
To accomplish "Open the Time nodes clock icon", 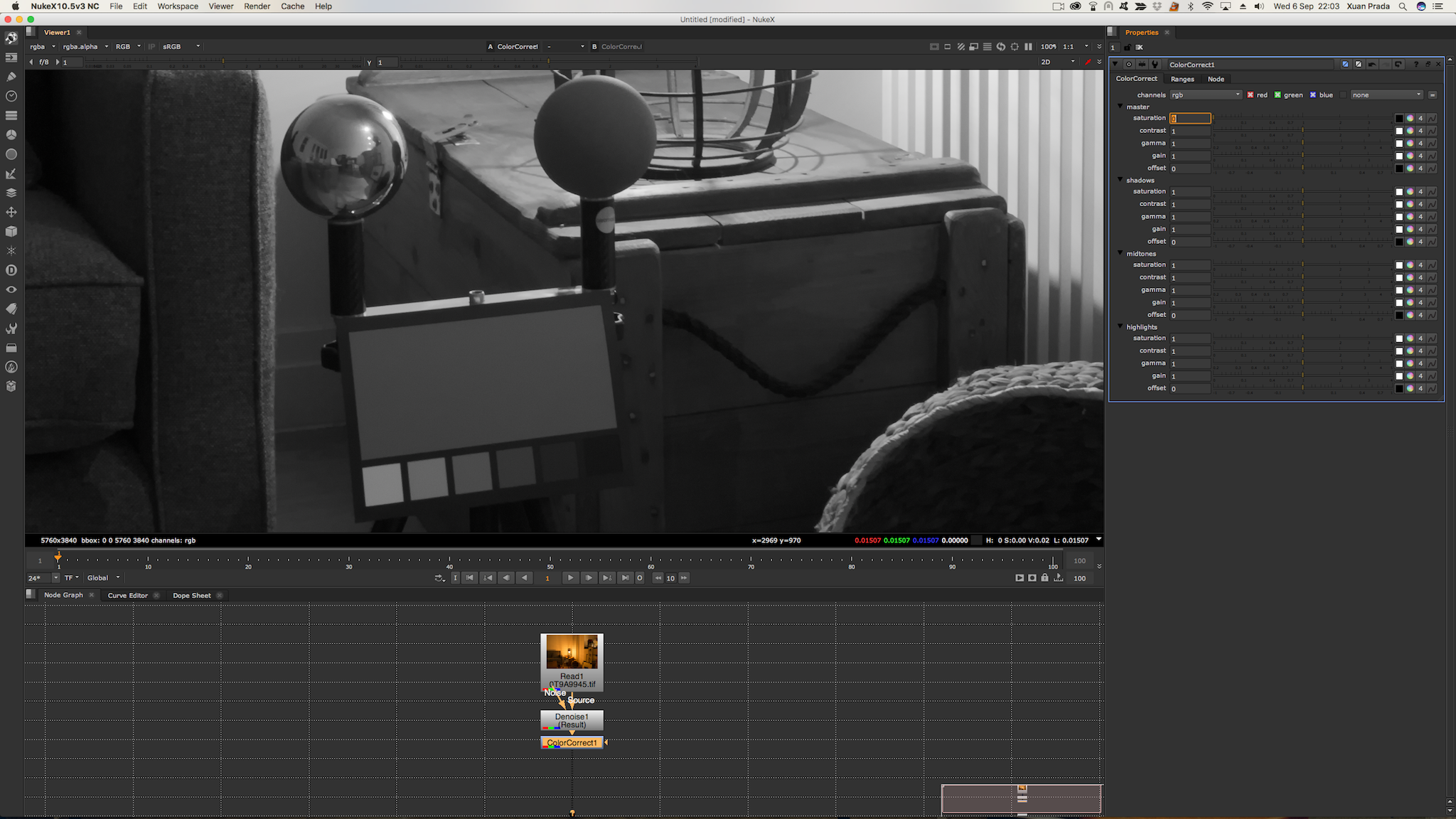I will click(11, 96).
